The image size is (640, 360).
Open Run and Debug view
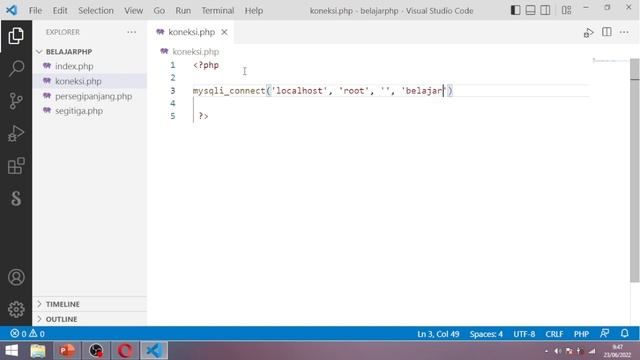coord(16,133)
